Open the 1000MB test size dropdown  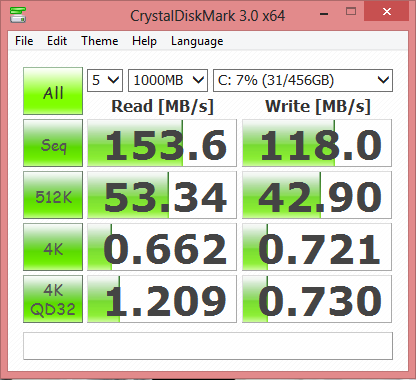point(168,80)
